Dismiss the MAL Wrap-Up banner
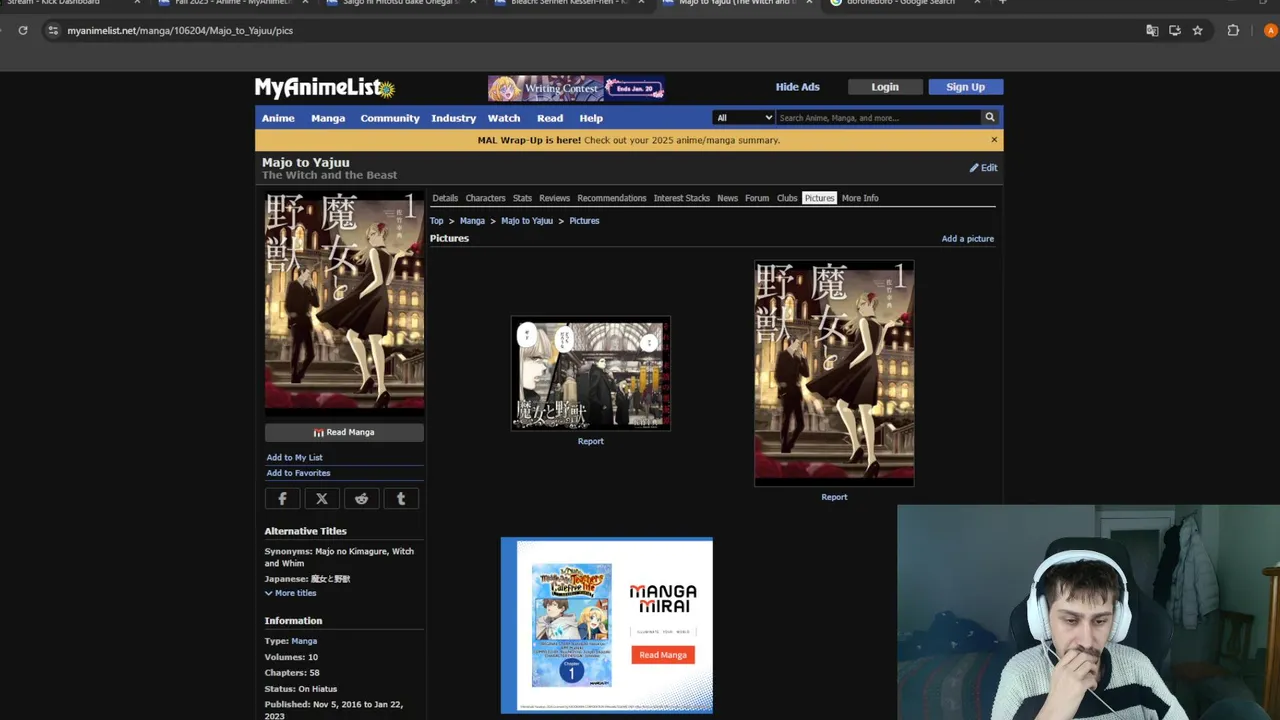 click(x=994, y=140)
